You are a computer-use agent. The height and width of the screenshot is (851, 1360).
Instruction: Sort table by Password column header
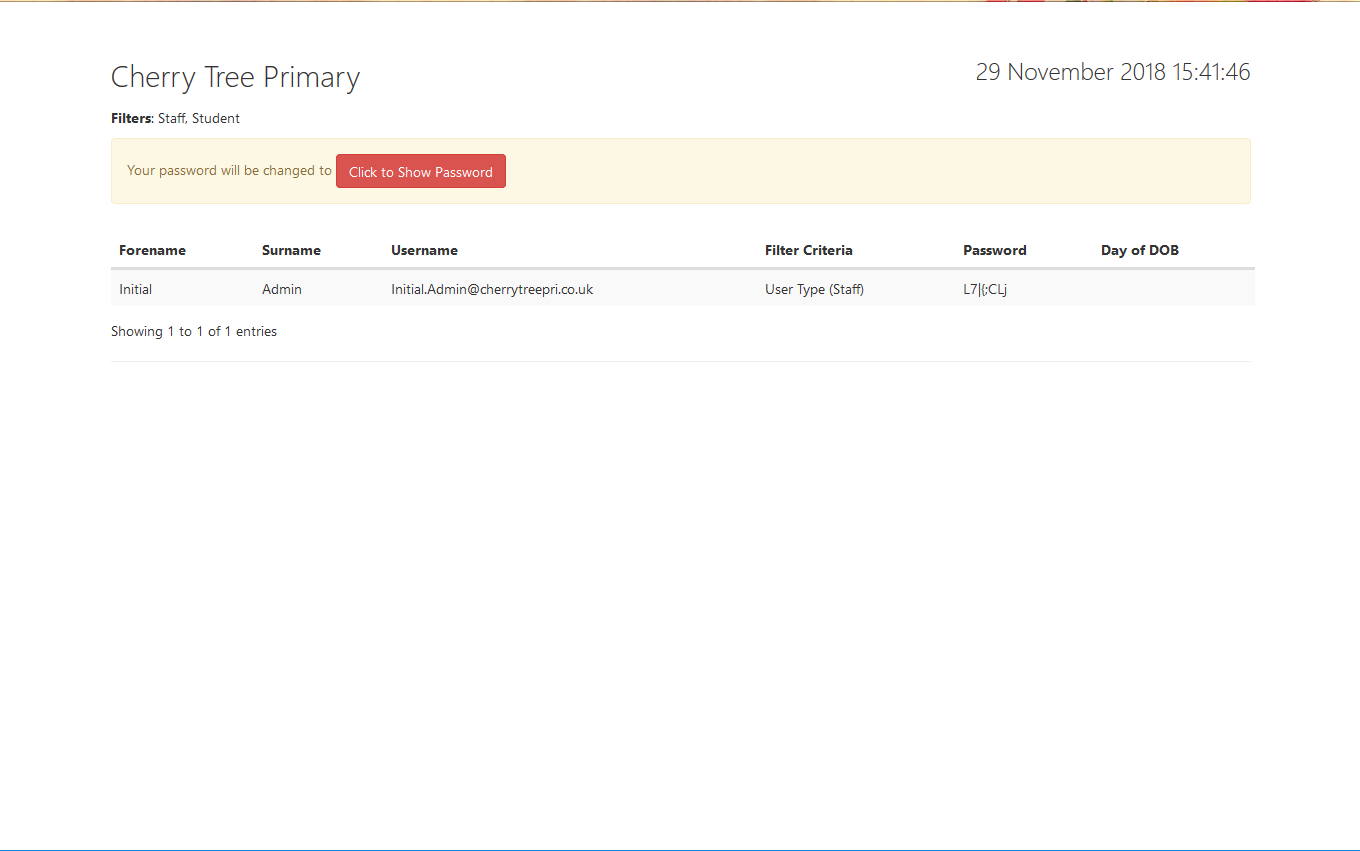(995, 250)
